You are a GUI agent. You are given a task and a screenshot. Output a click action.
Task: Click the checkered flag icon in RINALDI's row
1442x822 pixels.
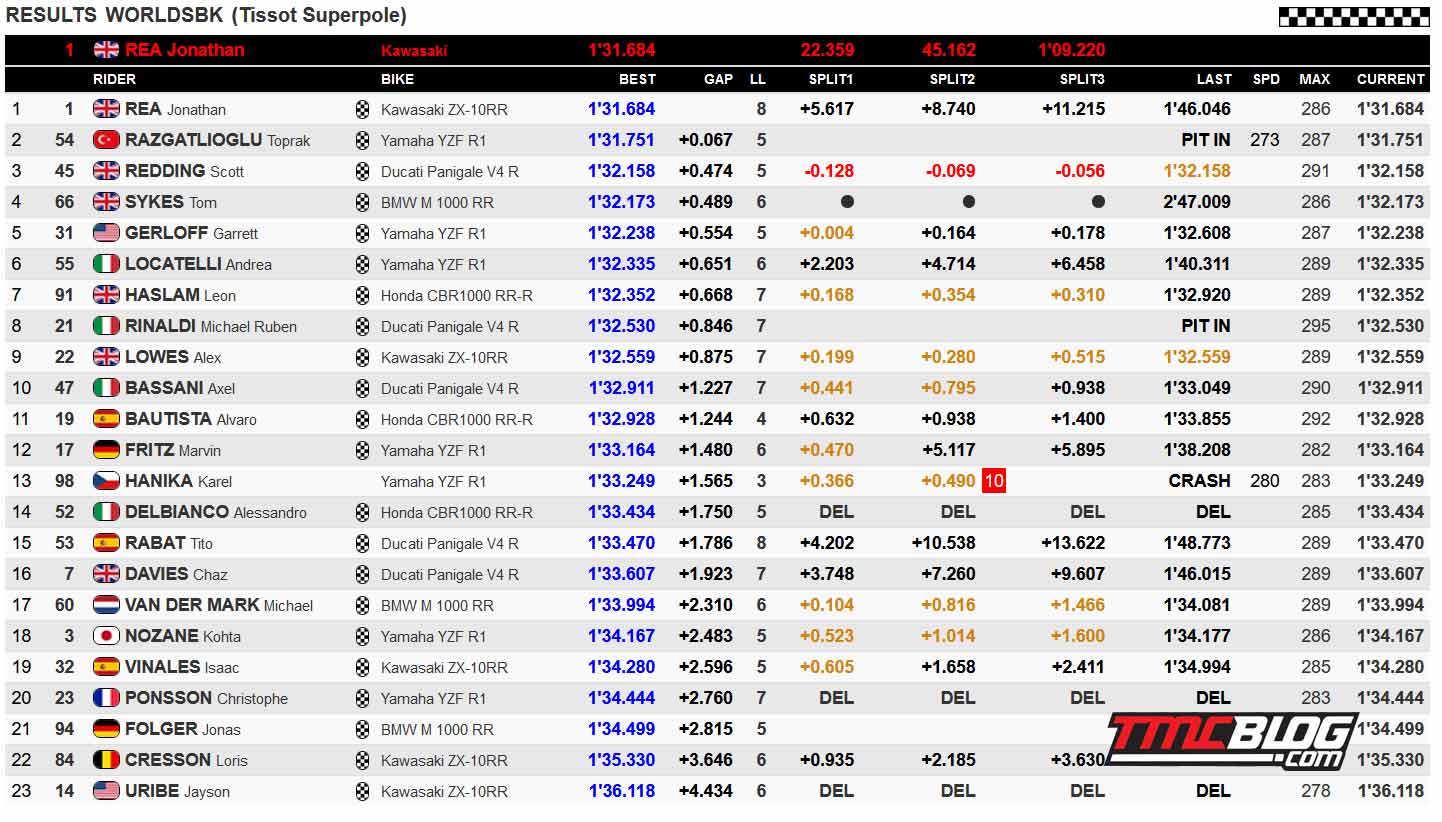[362, 326]
